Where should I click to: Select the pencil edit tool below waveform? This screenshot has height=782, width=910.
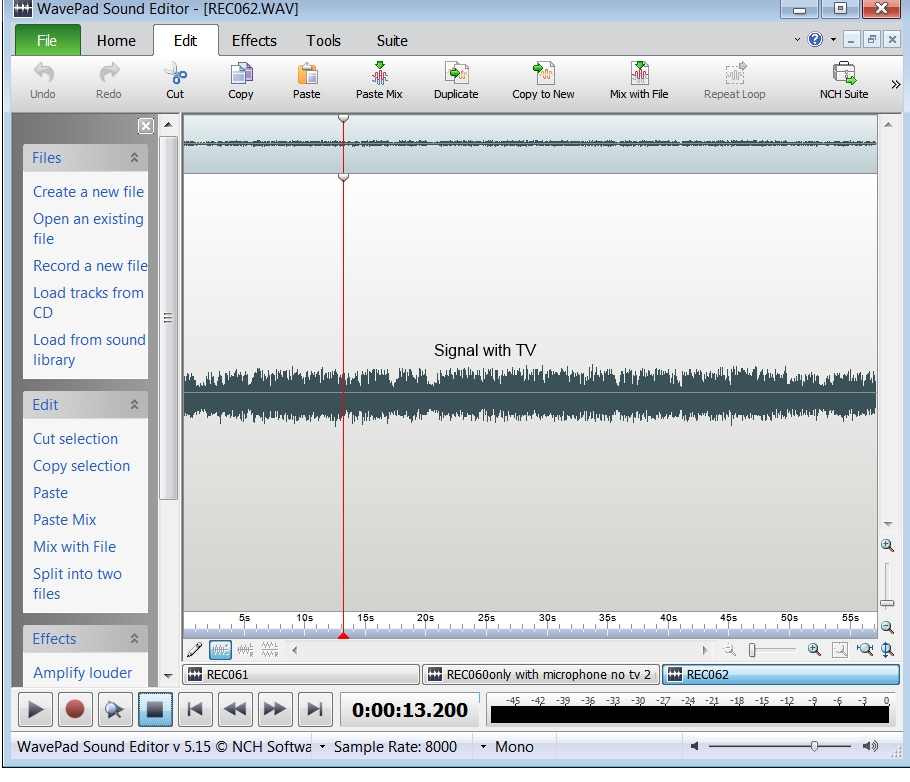(195, 650)
